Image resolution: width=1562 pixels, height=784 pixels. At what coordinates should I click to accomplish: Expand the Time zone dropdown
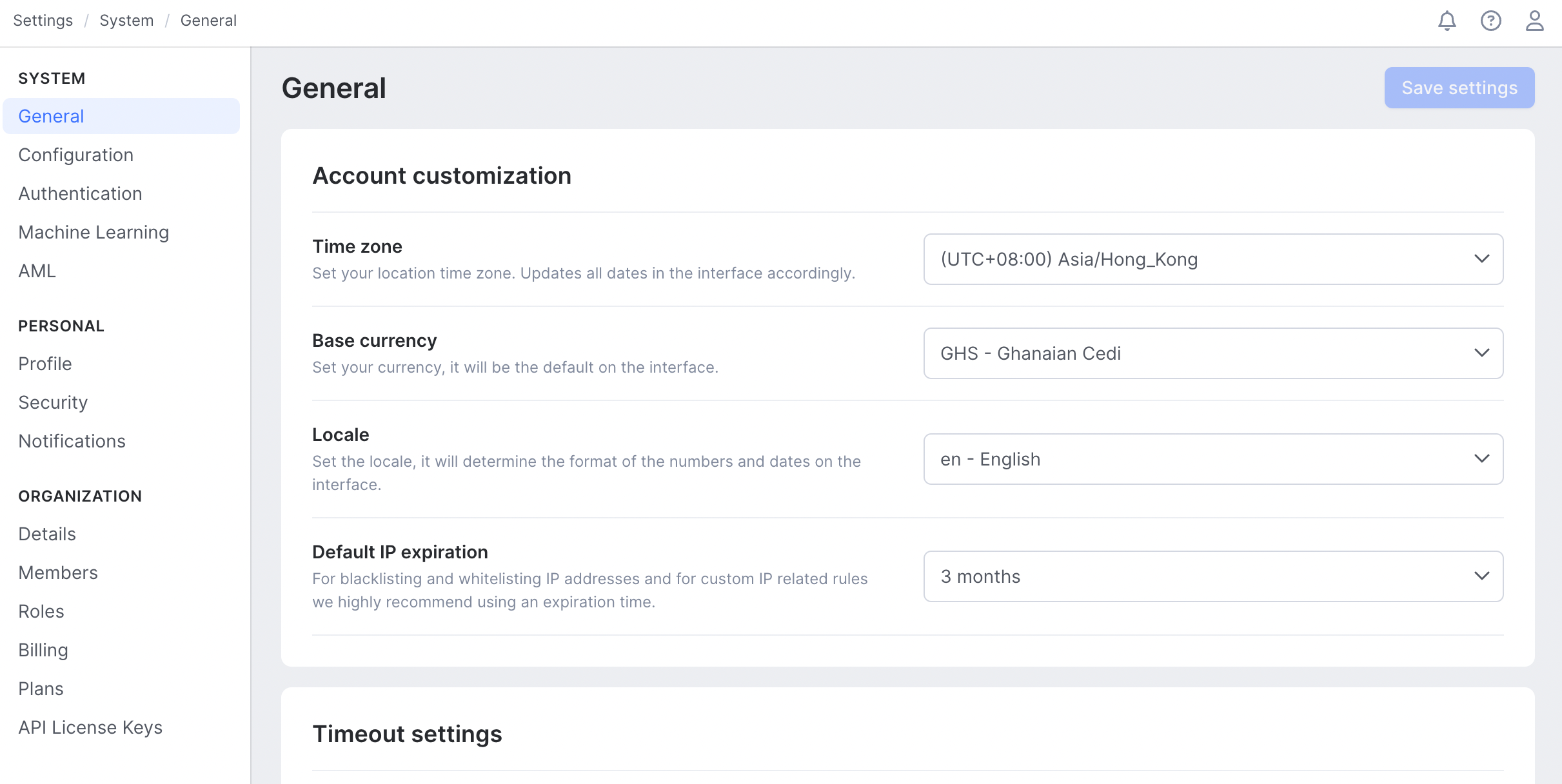1213,259
